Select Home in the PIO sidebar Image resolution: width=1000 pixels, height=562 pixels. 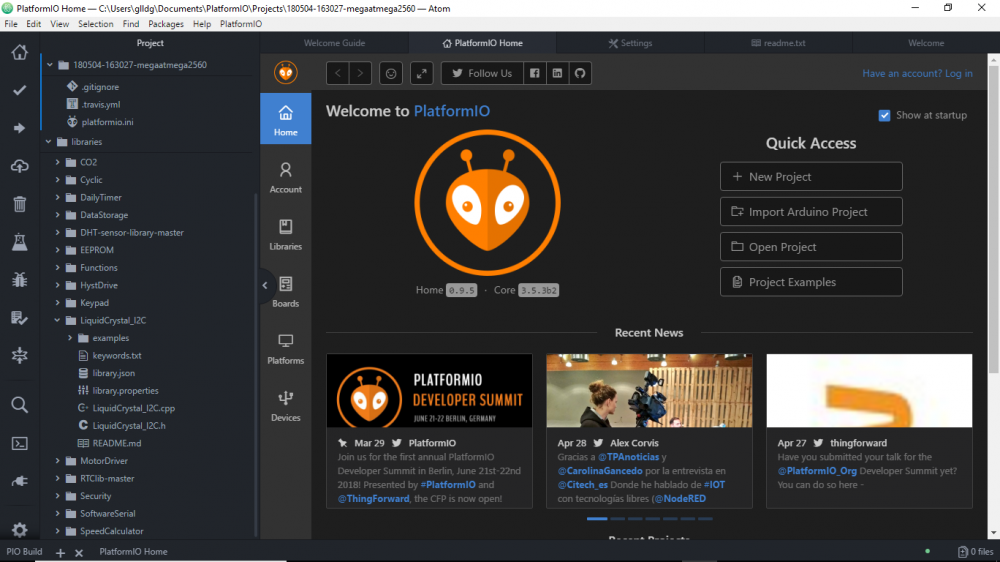click(x=286, y=119)
